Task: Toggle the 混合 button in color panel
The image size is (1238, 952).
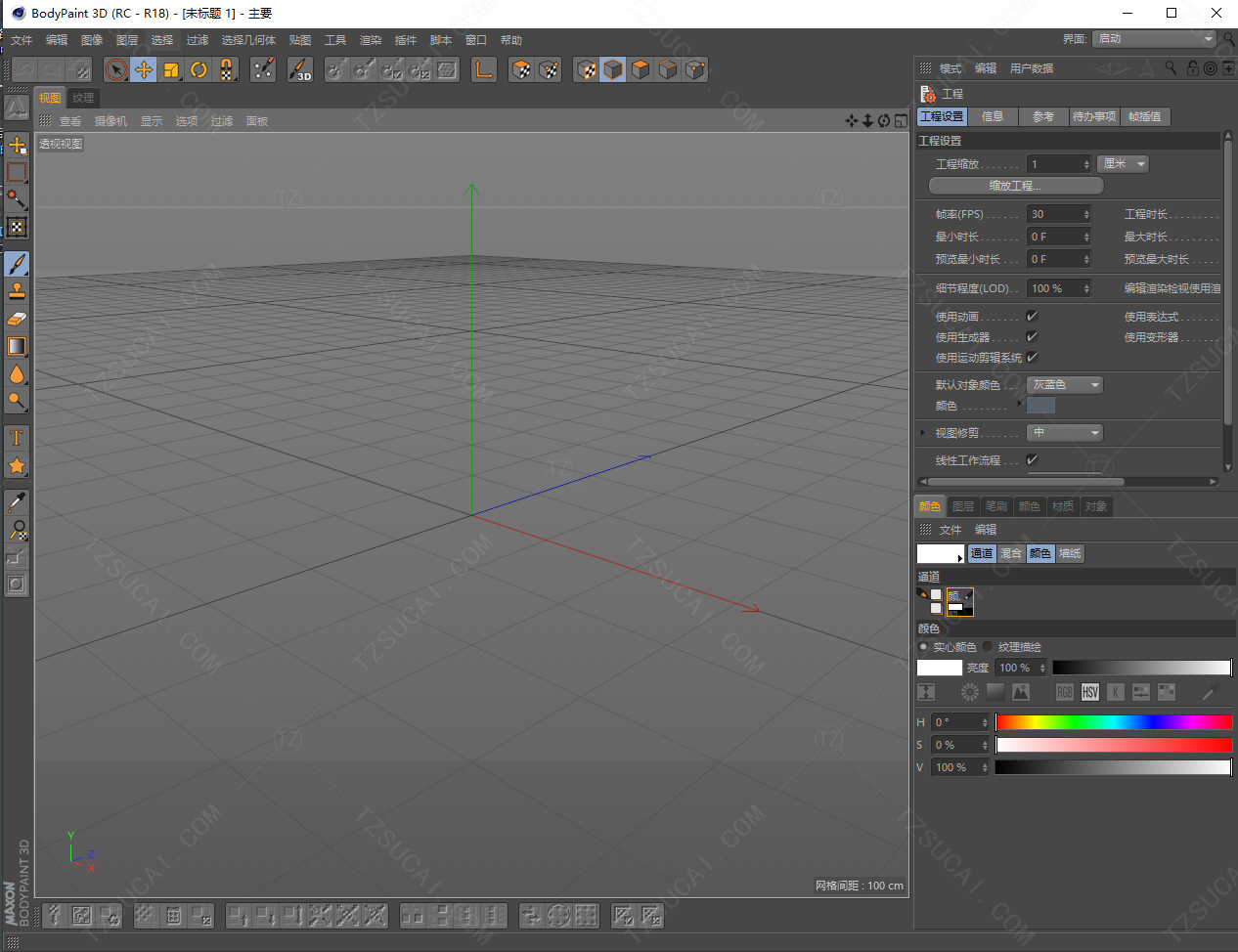Action: [x=1010, y=553]
